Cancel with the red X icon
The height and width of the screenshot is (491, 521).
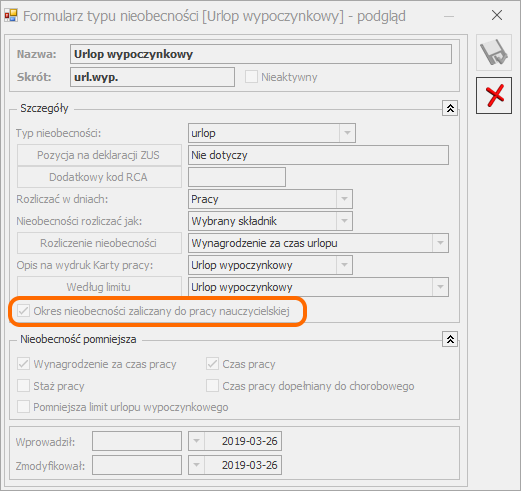tap(494, 96)
